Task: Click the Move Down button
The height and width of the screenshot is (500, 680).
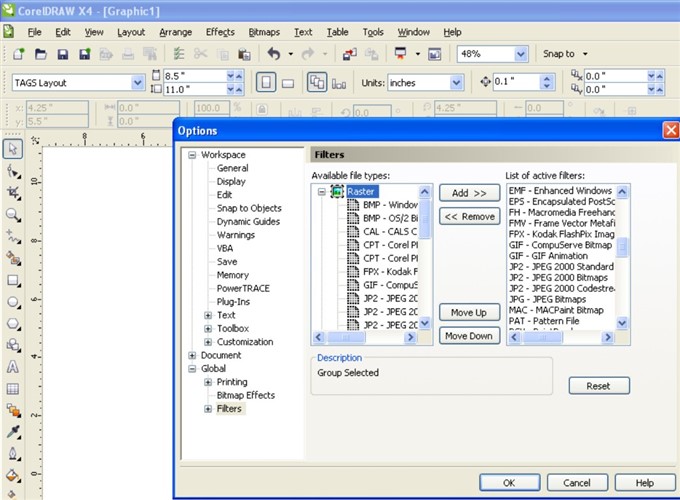Action: tap(469, 336)
